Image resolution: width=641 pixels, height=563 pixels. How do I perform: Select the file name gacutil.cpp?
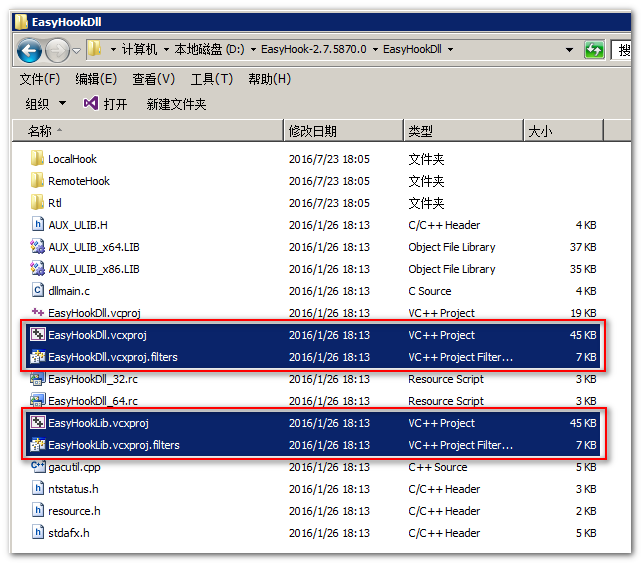[x=74, y=467]
